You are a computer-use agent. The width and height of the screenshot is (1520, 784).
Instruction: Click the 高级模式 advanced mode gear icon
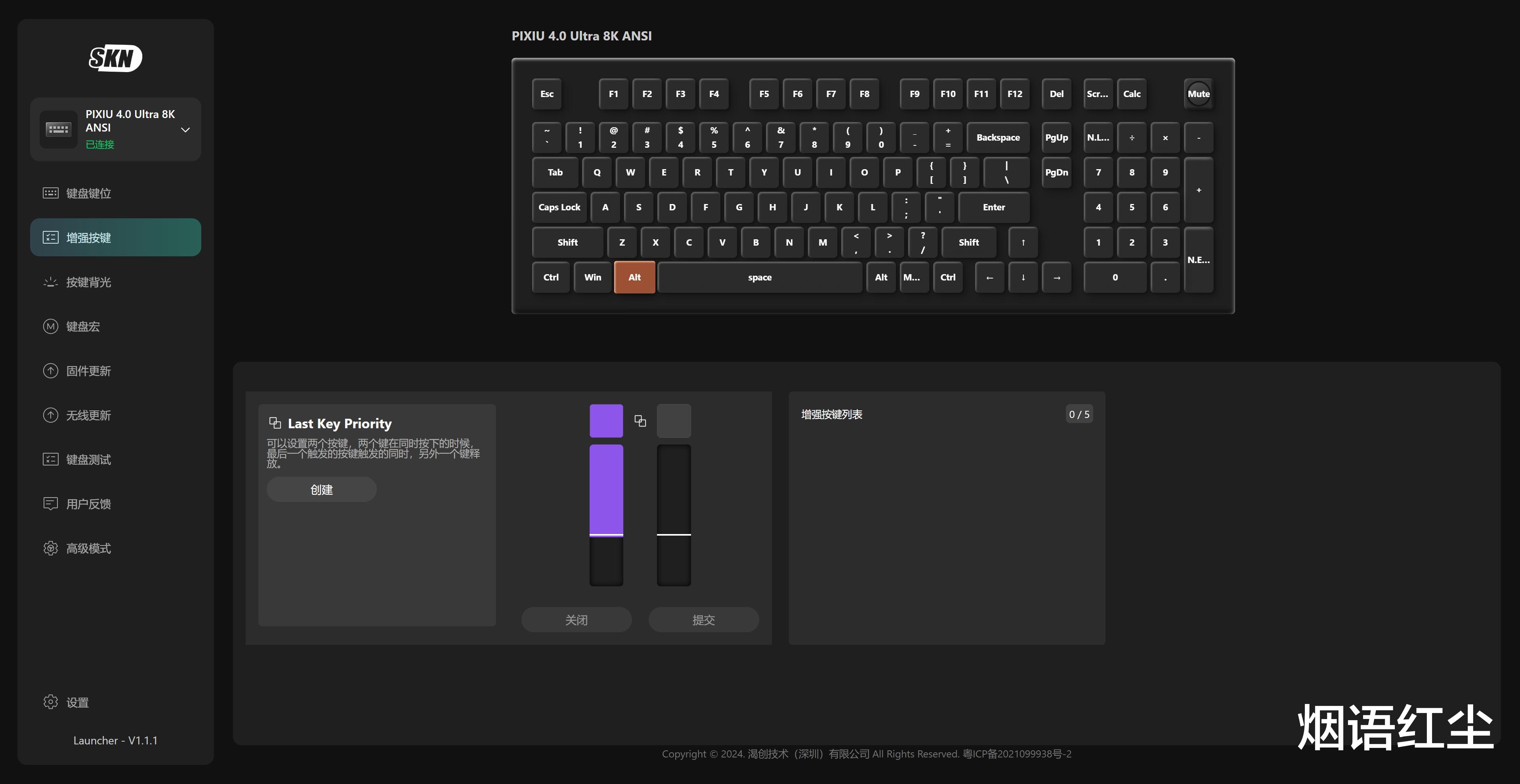[51, 548]
